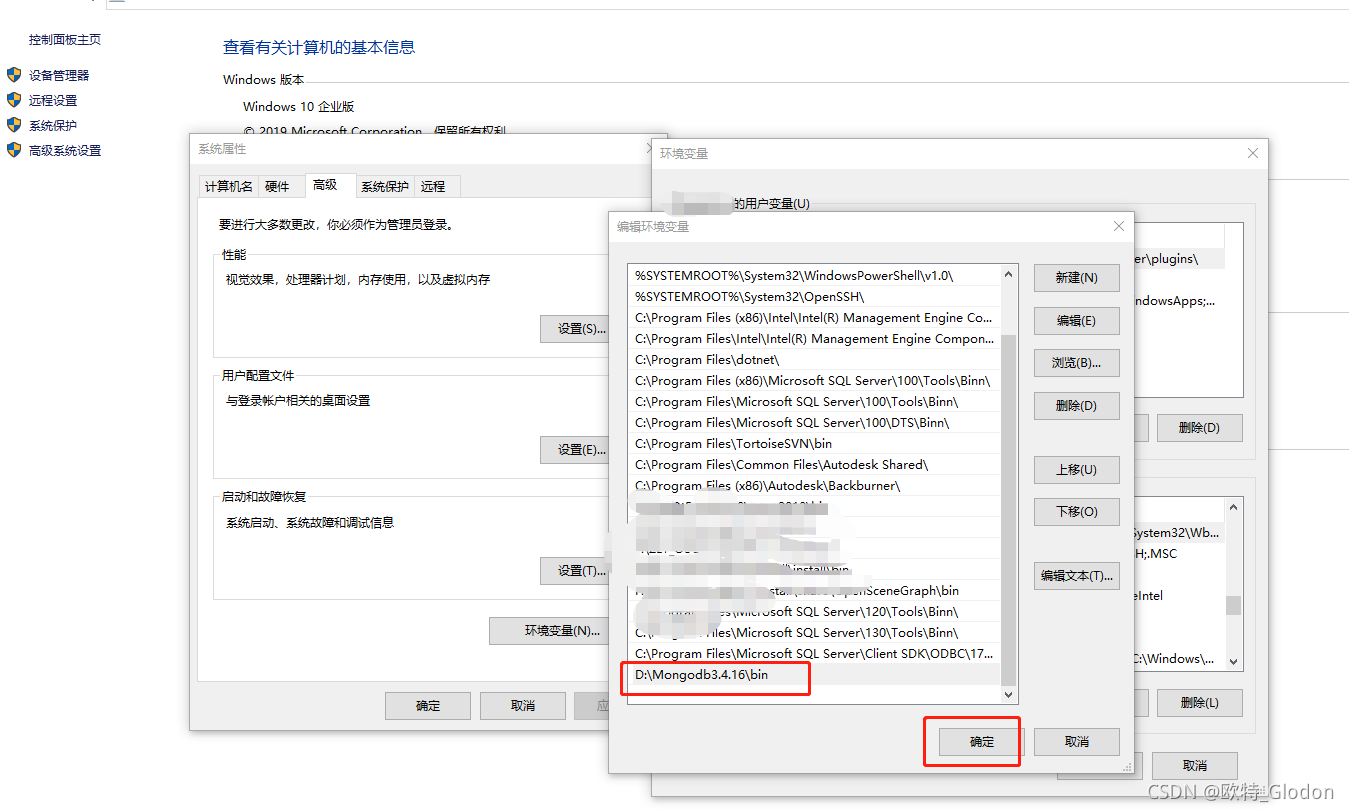Select Program Files (x86) SQL Server\100\Tools\Binn entry
This screenshot has width=1349, height=812.
click(x=814, y=381)
